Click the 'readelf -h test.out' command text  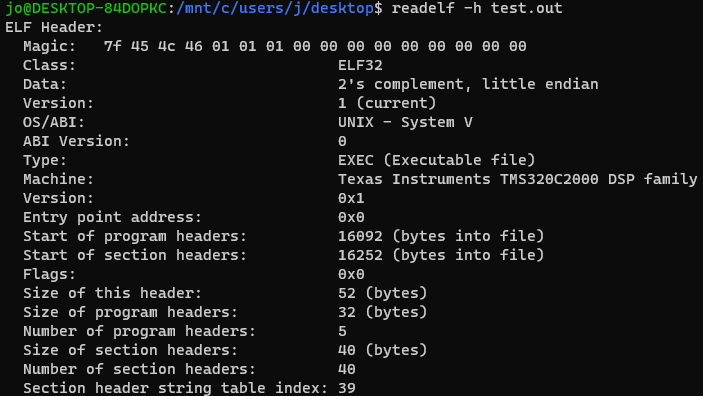(477, 8)
